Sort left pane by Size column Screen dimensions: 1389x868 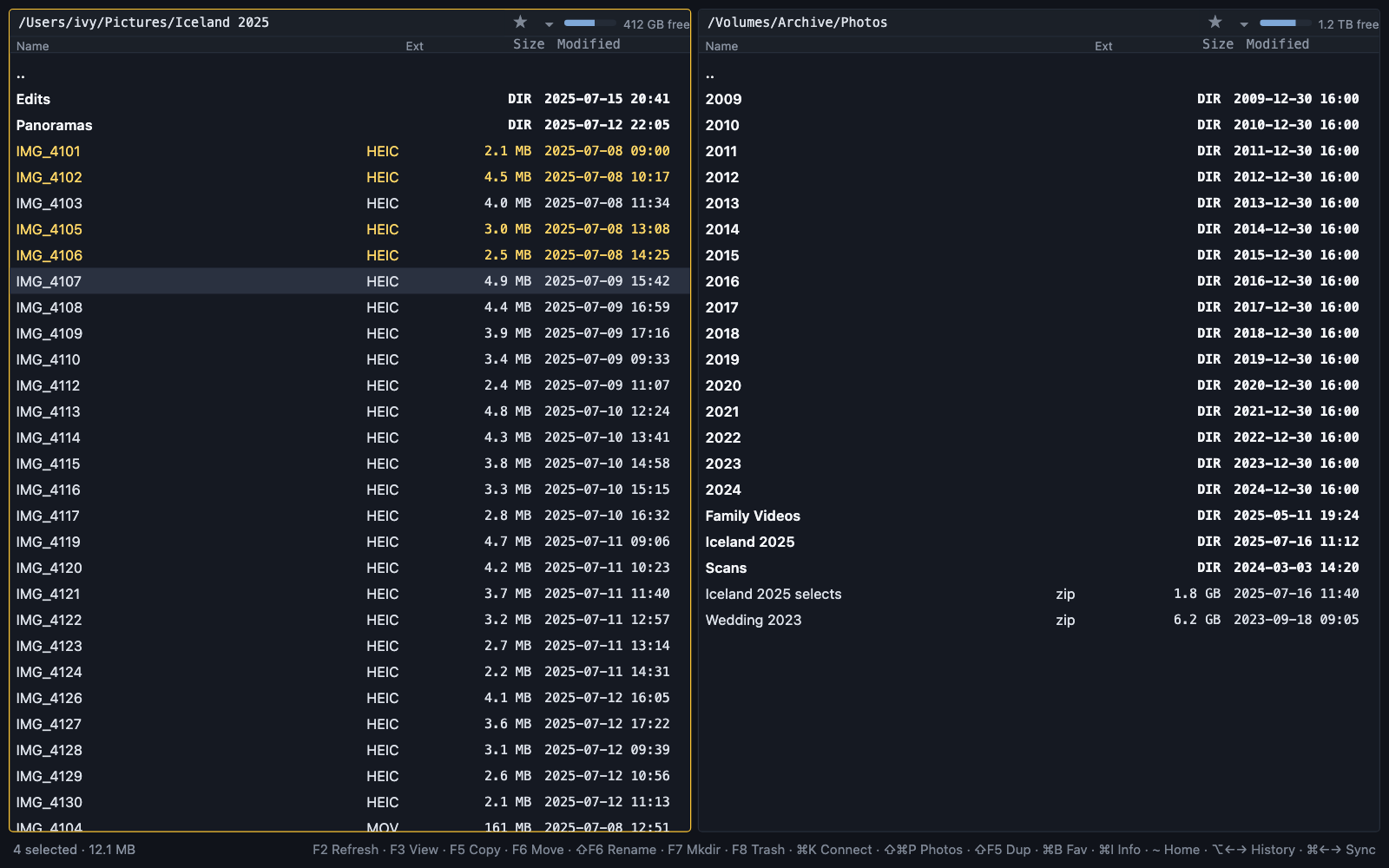(529, 44)
